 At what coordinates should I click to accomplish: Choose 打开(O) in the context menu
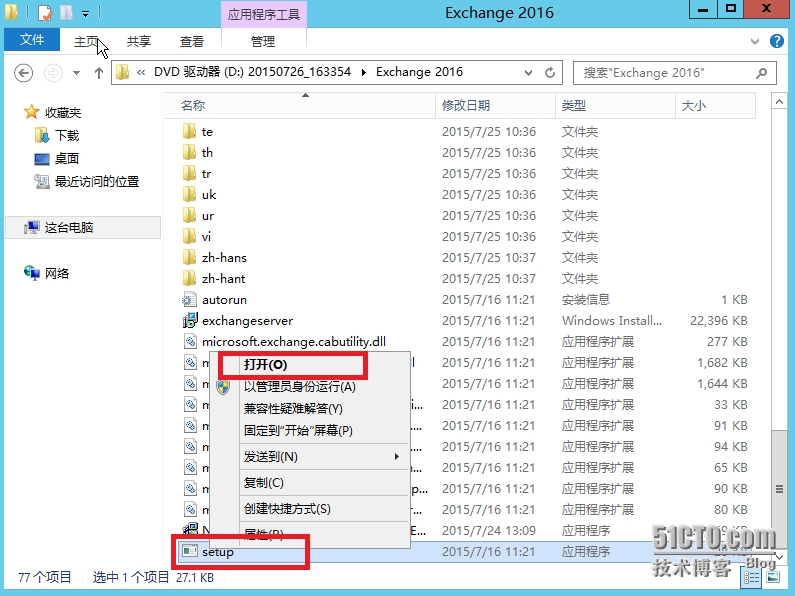310,365
